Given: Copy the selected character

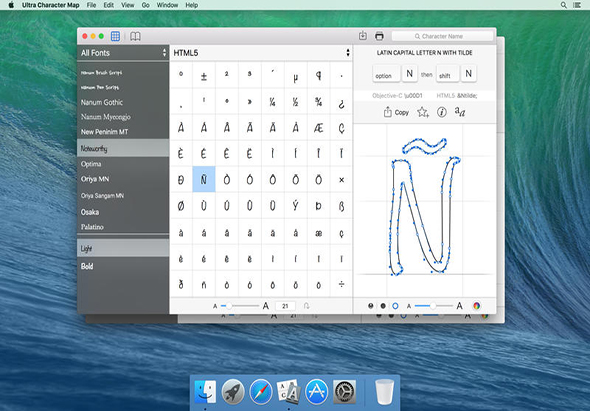Looking at the screenshot, I should tap(396, 112).
